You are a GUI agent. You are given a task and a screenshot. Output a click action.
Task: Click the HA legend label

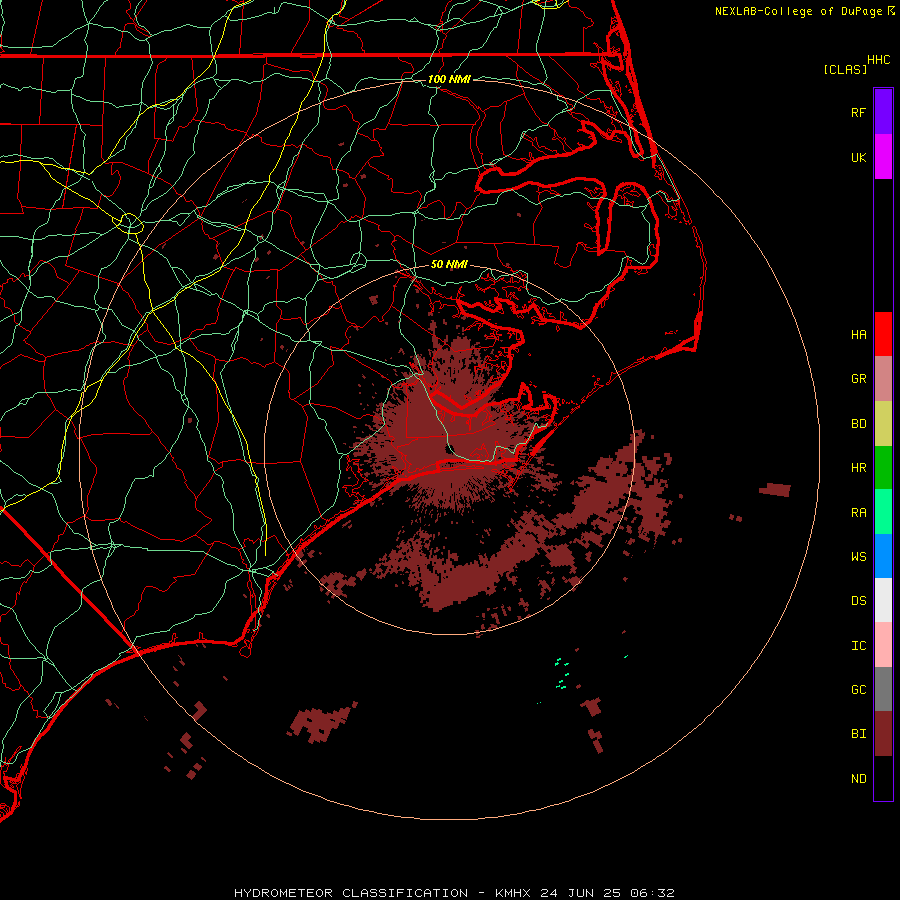(x=858, y=335)
